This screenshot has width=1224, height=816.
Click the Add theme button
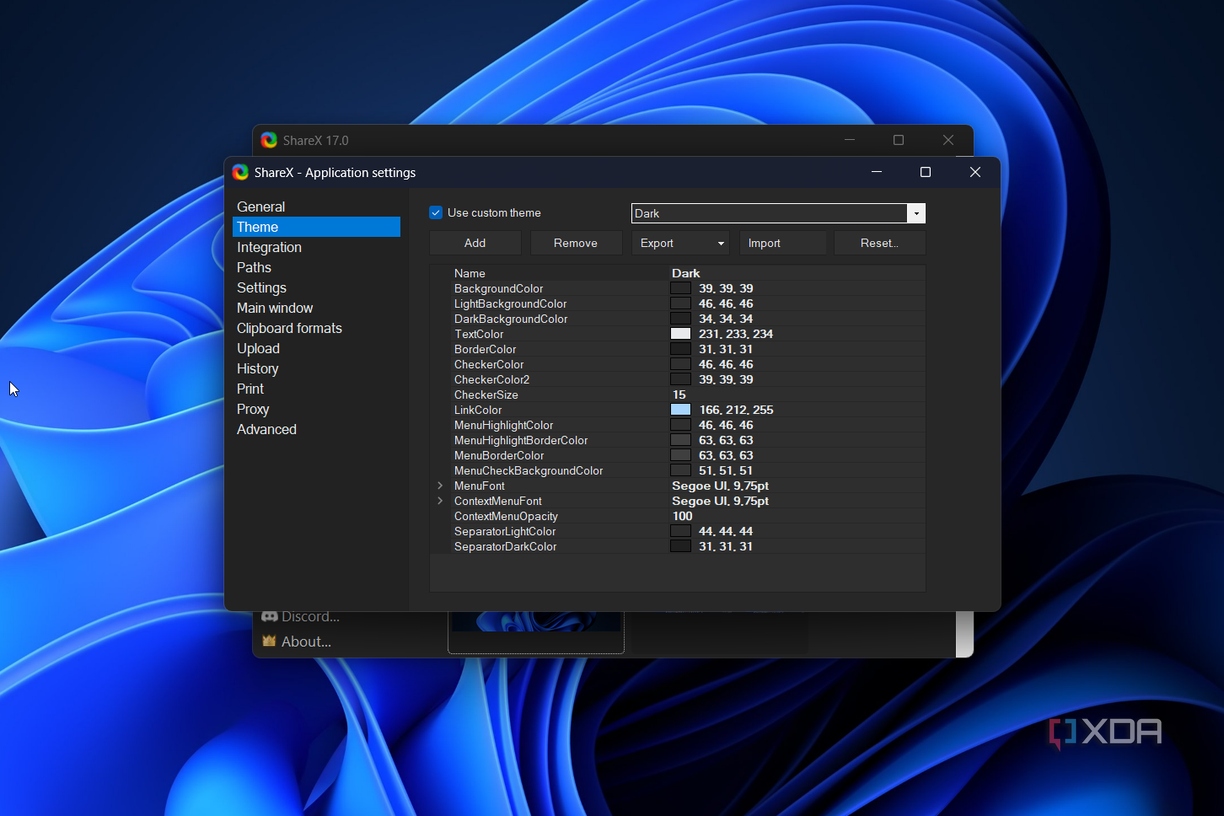click(x=475, y=243)
